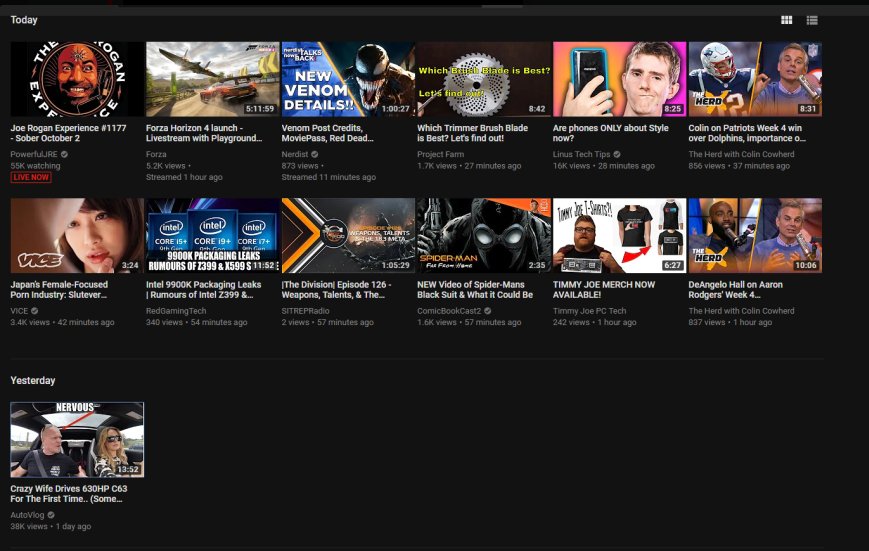
Task: Click 'Streamed 11 minutes ago' text
Action: (329, 177)
